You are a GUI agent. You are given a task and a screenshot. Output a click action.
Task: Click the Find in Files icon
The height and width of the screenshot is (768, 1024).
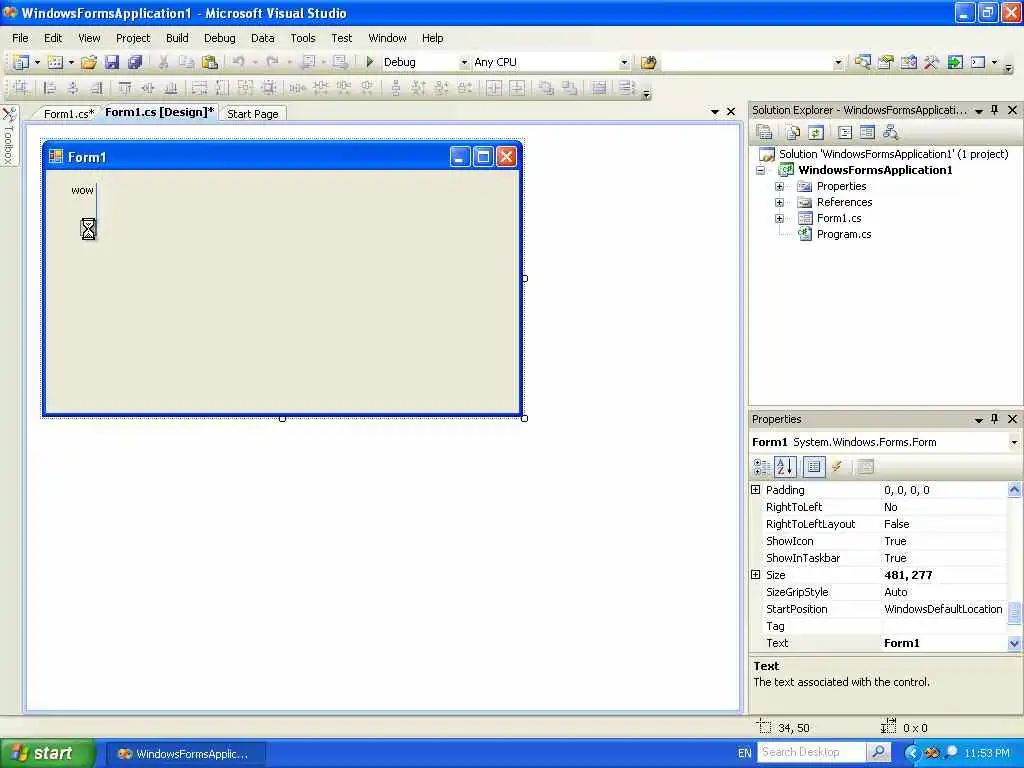(648, 63)
